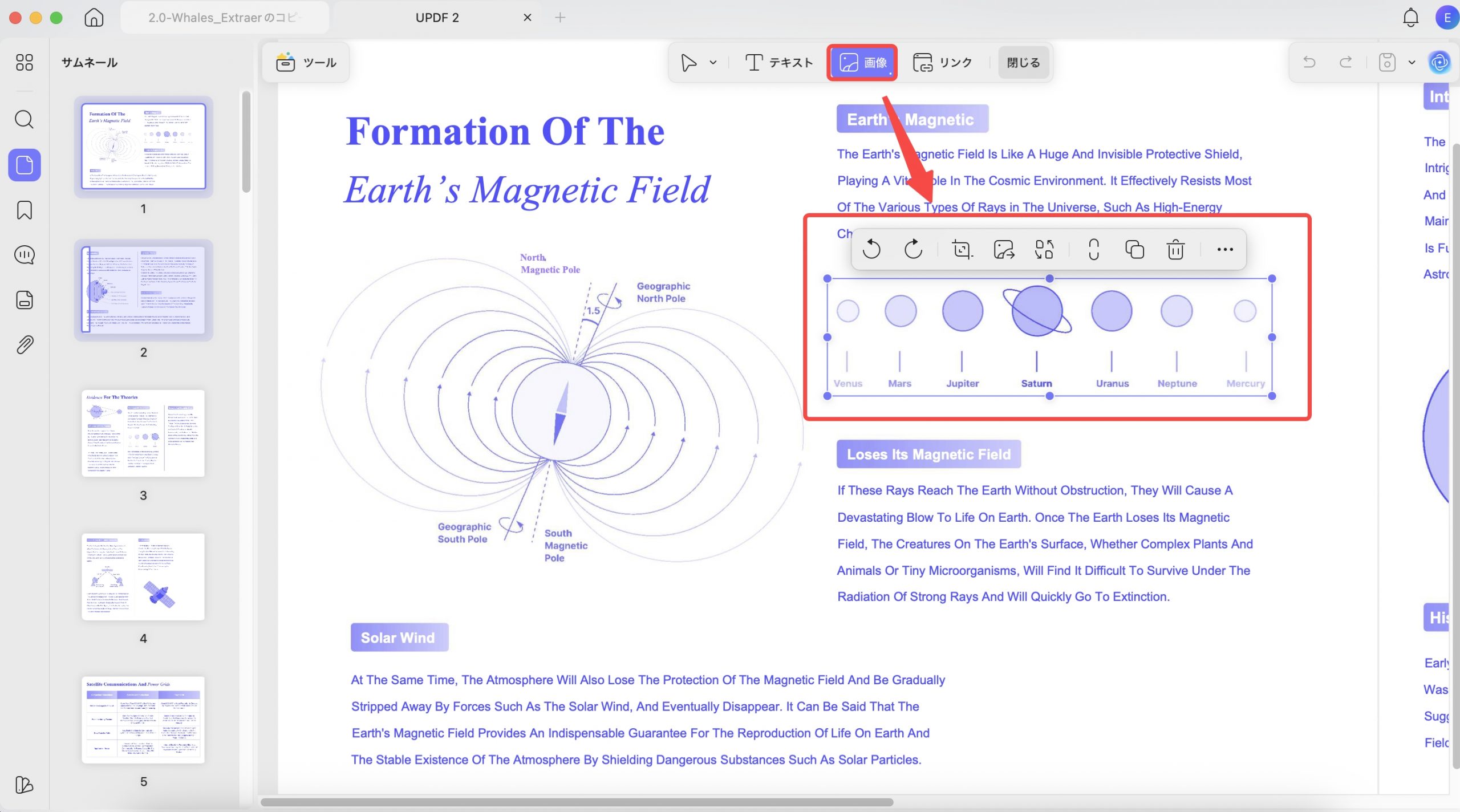This screenshot has width=1460, height=812.
Task: Click the save file icon
Action: tap(1387, 62)
